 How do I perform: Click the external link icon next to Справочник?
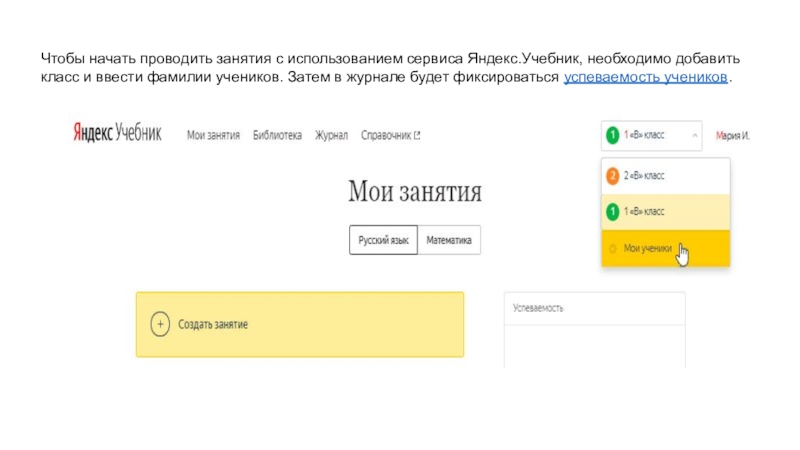[417, 136]
